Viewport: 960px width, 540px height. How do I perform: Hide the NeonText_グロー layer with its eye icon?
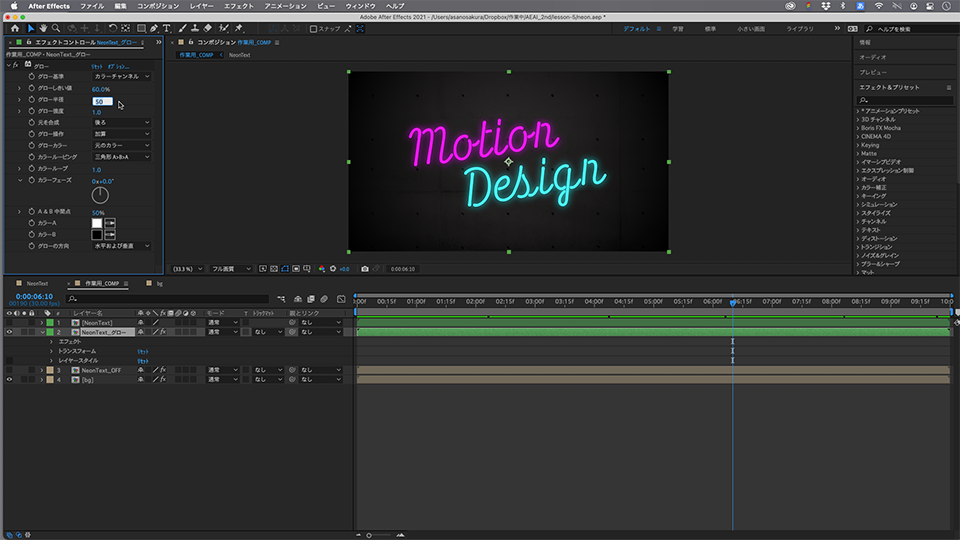9,332
